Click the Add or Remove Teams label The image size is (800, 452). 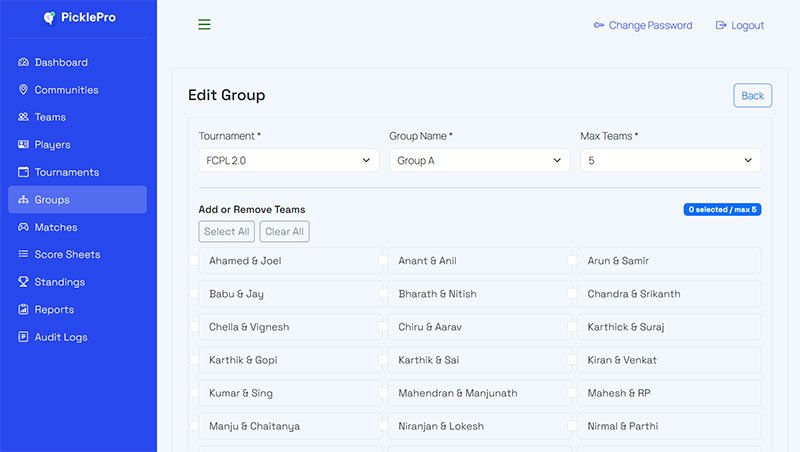pos(252,209)
